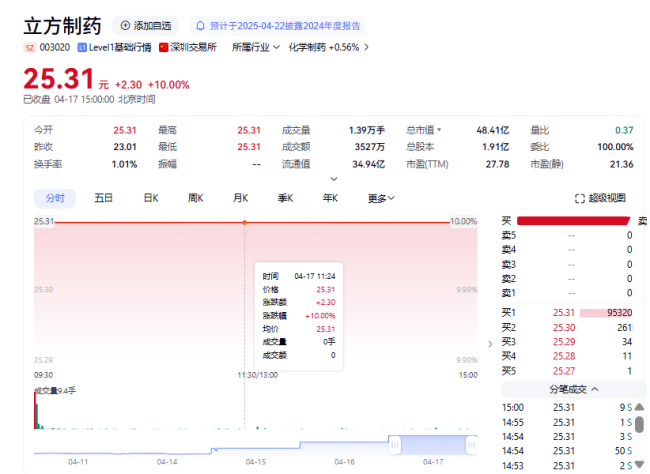
Task: Click the stock code 003020
Action: [55, 48]
